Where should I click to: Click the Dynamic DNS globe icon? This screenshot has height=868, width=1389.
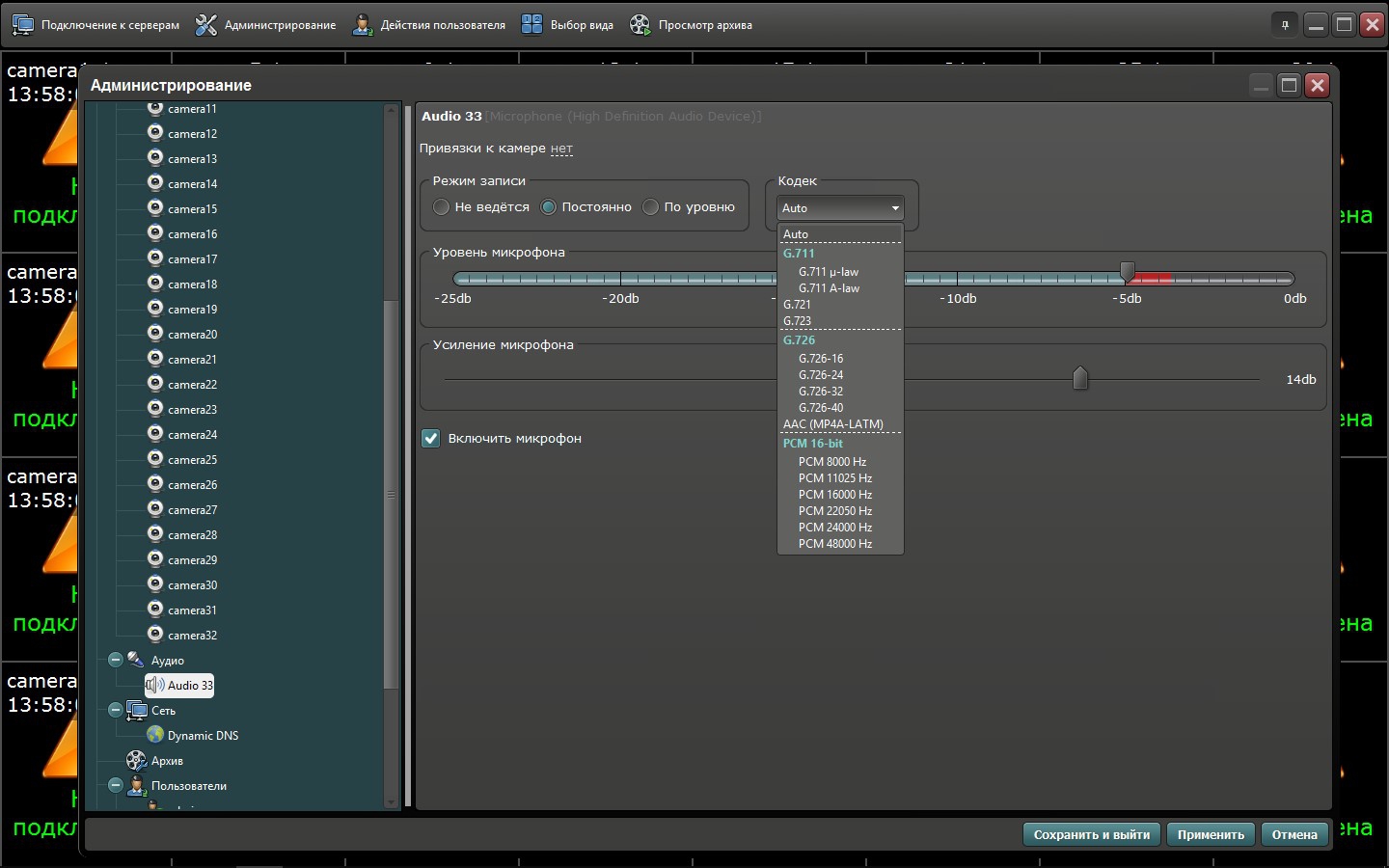pyautogui.click(x=155, y=735)
